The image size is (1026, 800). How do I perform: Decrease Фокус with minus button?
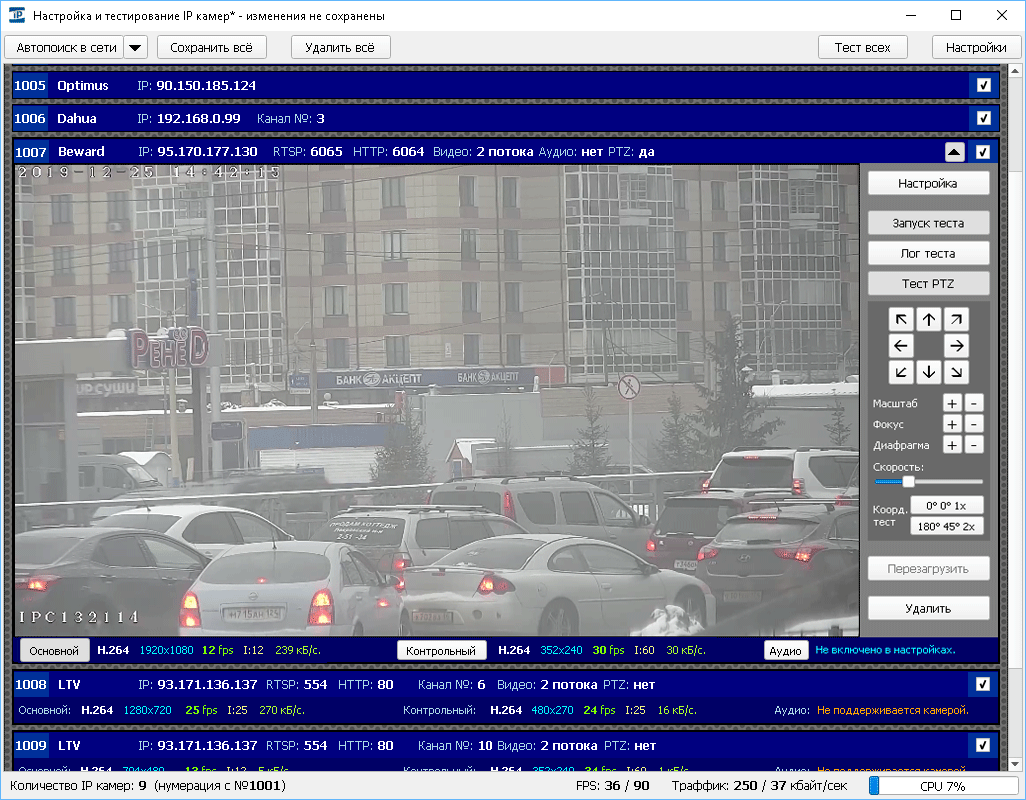coord(974,425)
